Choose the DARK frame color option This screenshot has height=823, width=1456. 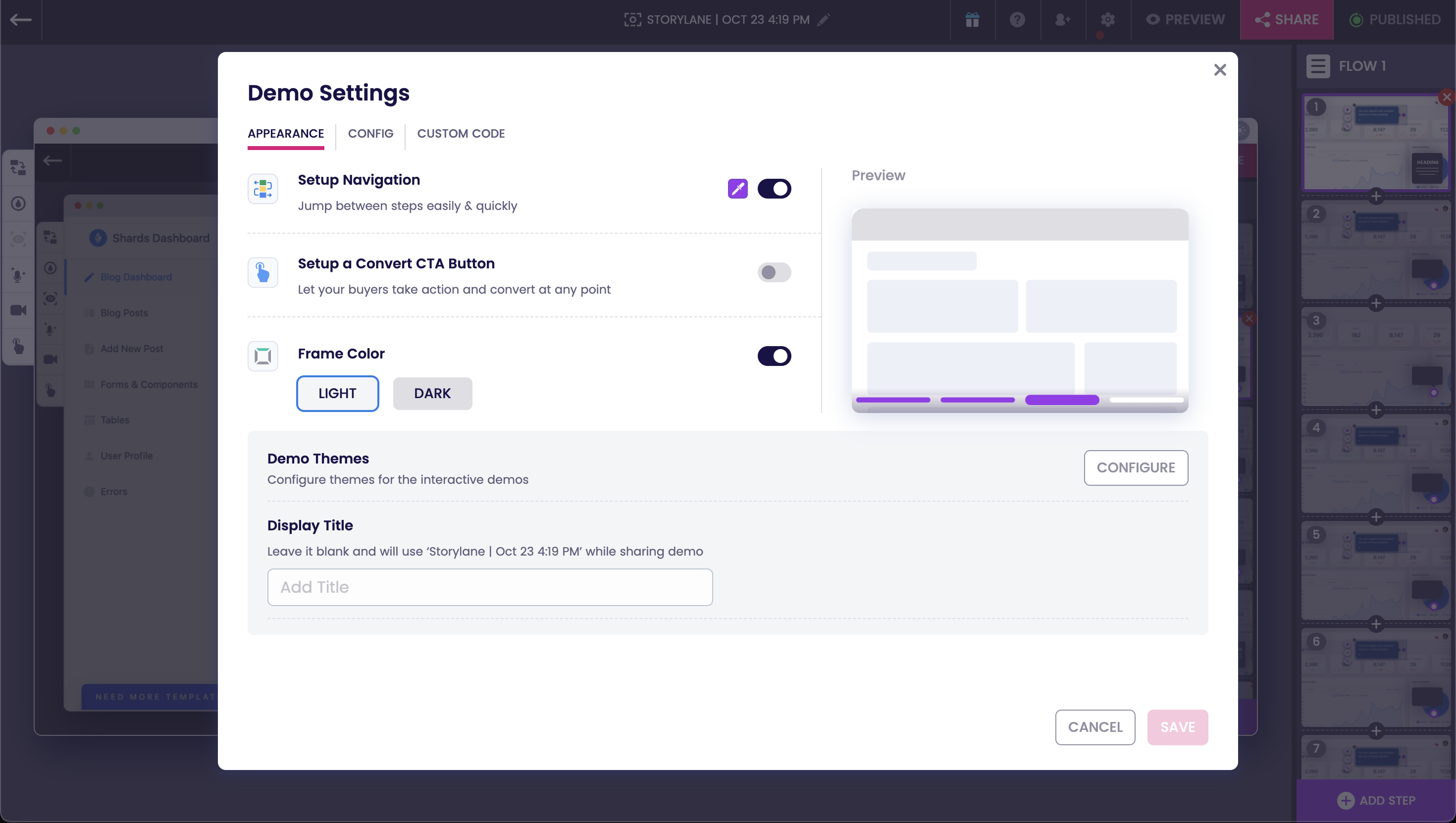pos(432,393)
